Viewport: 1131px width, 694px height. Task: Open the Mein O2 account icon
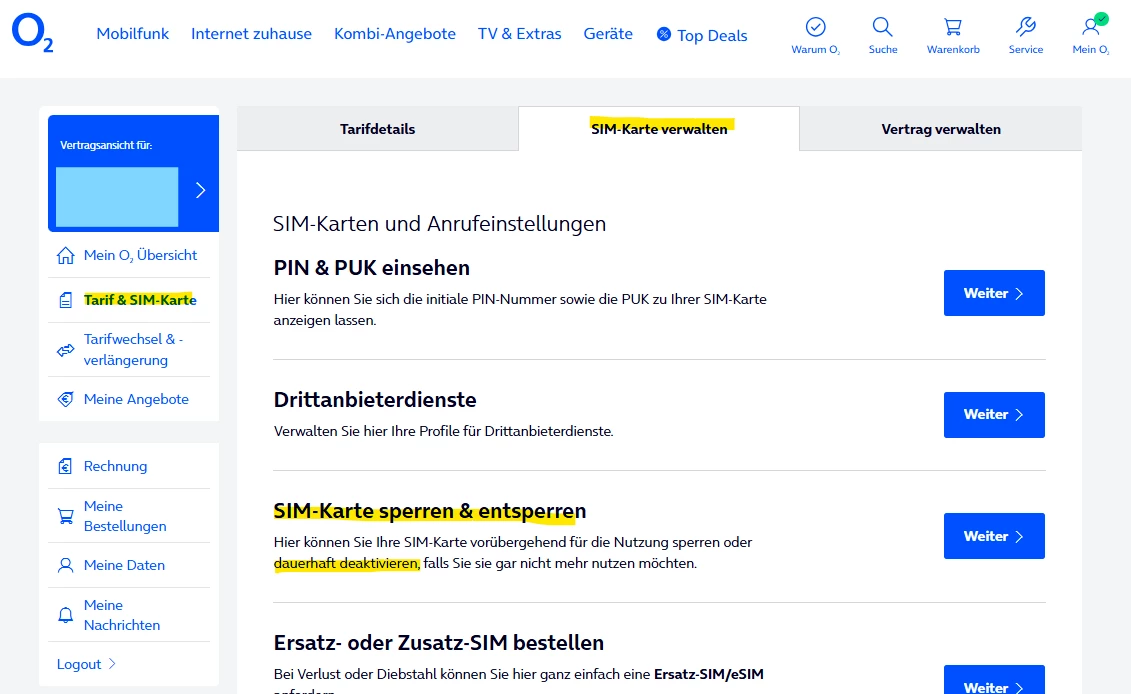tap(1090, 26)
